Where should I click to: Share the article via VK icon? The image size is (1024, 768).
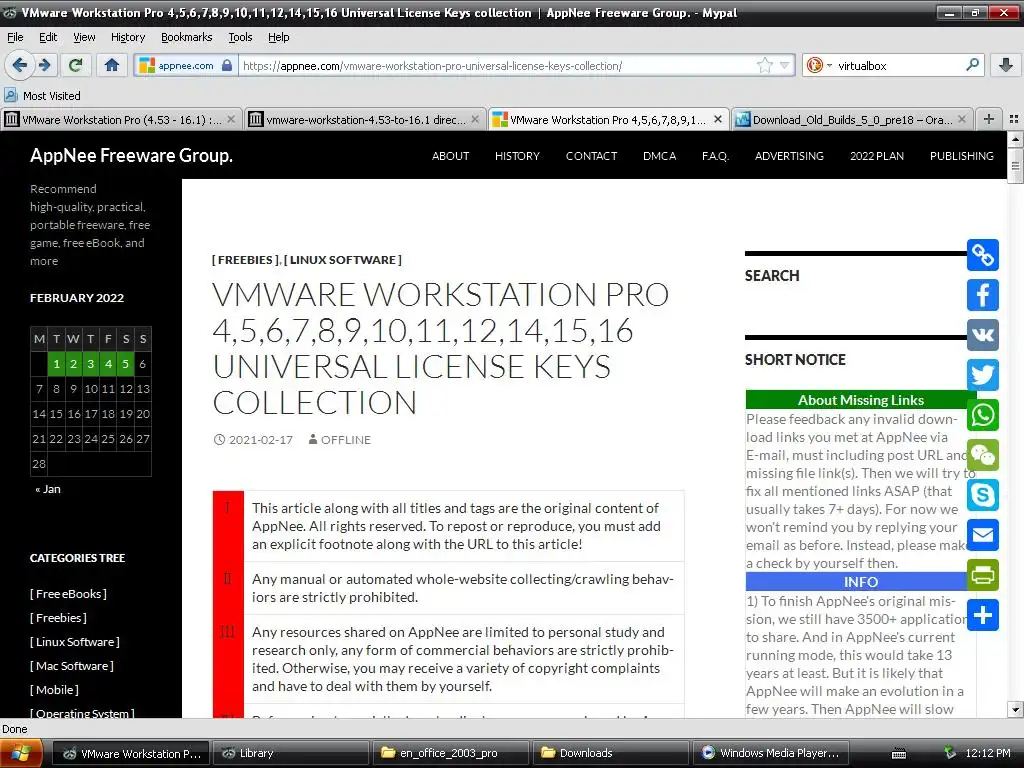point(983,335)
